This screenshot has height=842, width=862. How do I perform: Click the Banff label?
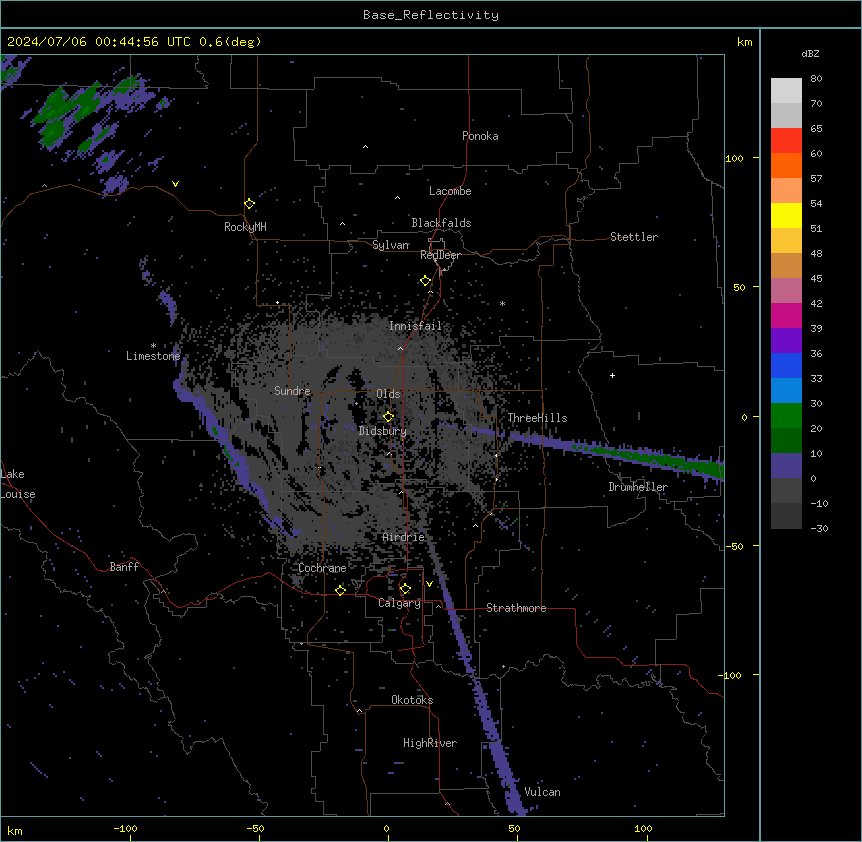[x=124, y=567]
